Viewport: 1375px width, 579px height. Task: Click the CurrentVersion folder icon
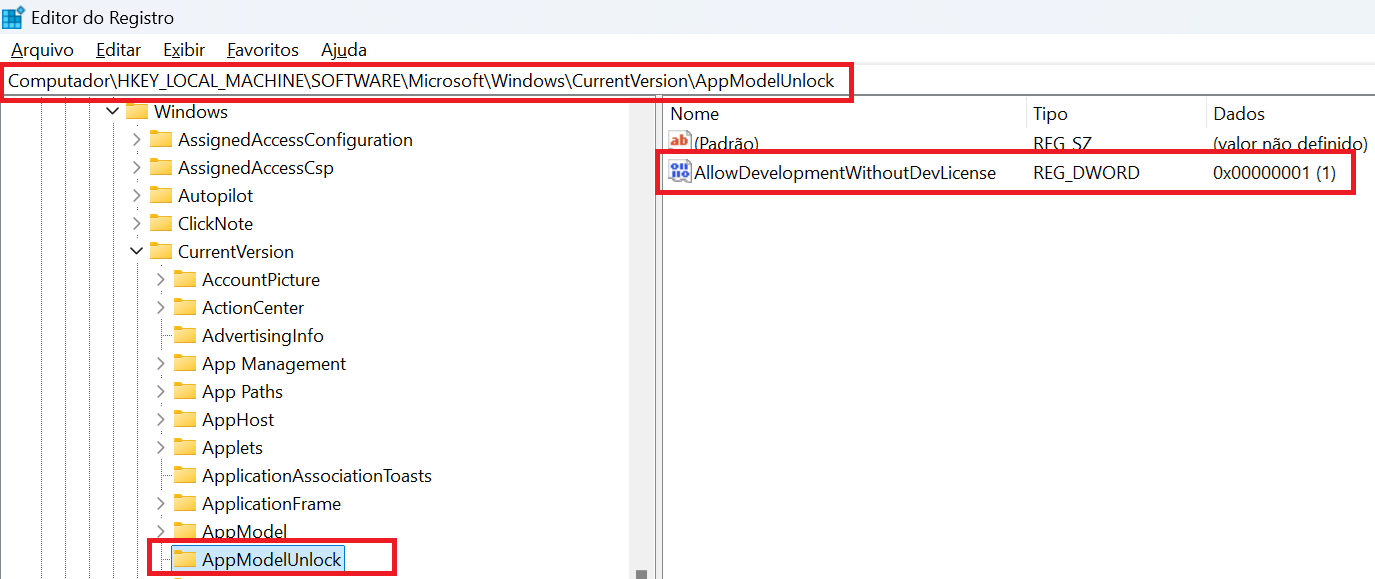click(161, 251)
